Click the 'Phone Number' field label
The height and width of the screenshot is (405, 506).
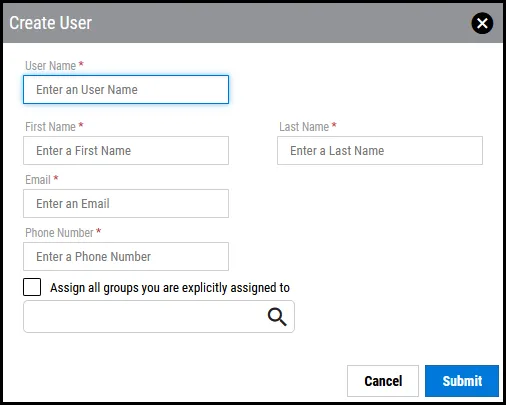(59, 233)
